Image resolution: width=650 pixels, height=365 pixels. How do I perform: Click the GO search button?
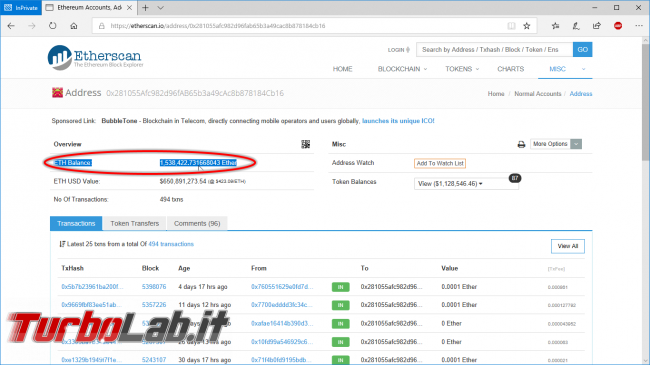pos(582,49)
